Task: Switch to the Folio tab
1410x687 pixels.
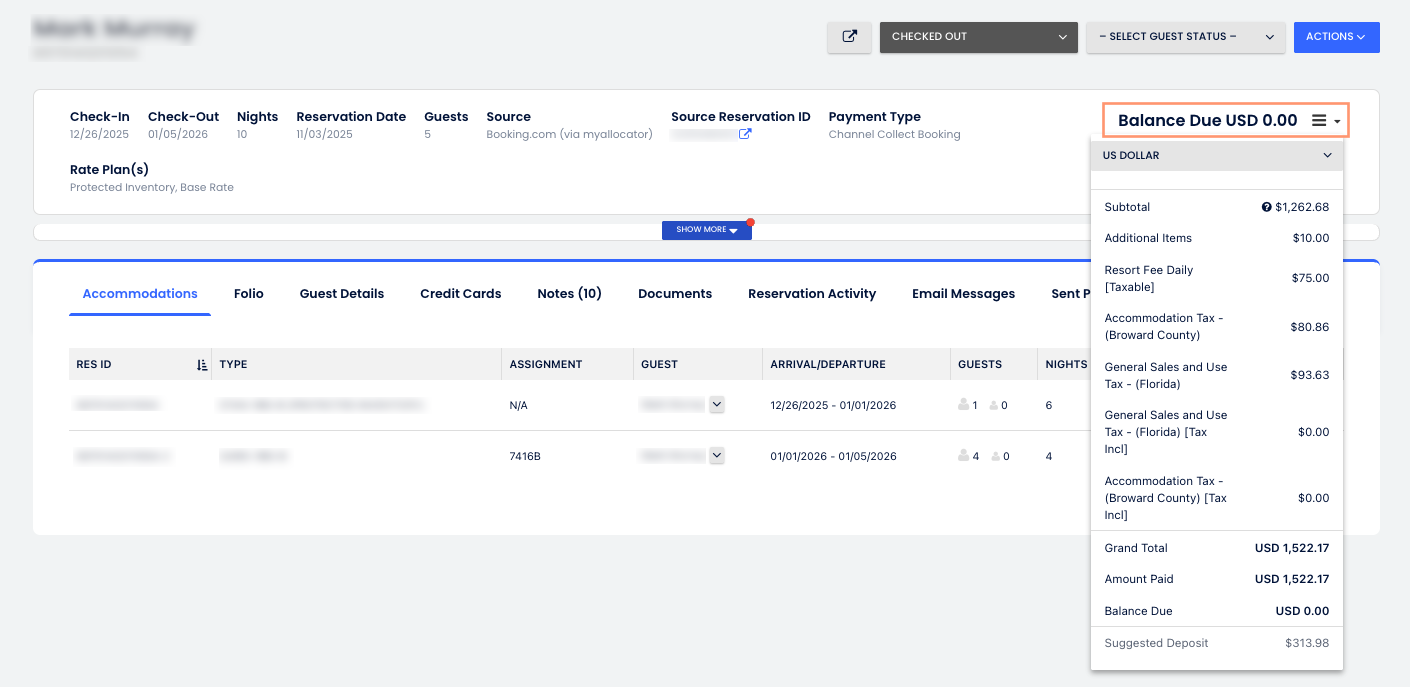Action: [x=249, y=294]
